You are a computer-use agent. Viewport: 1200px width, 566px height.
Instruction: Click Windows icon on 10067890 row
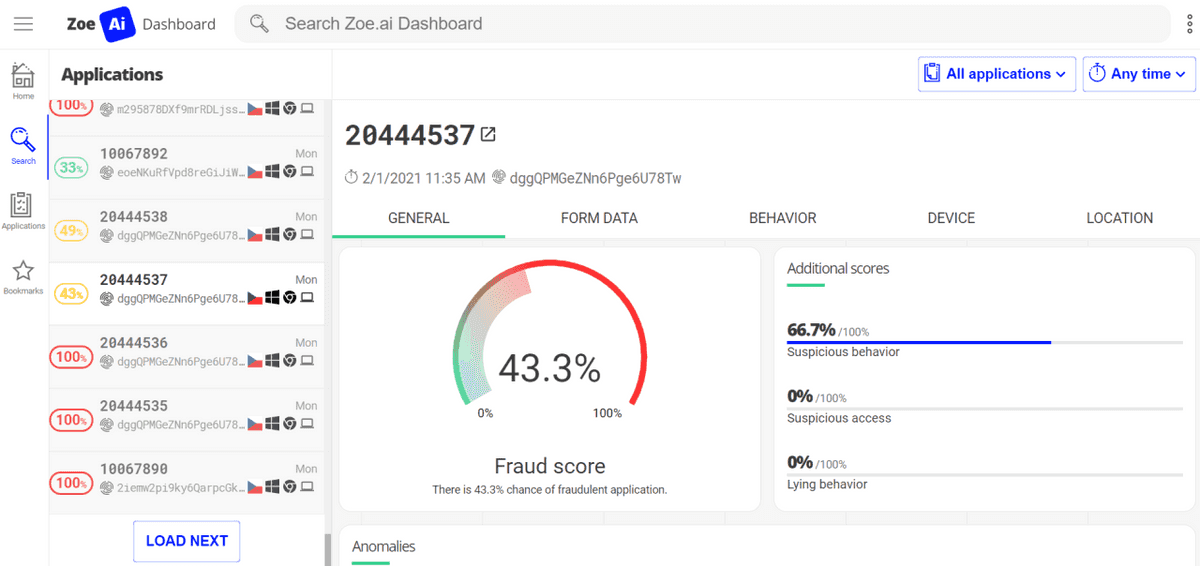pos(272,487)
